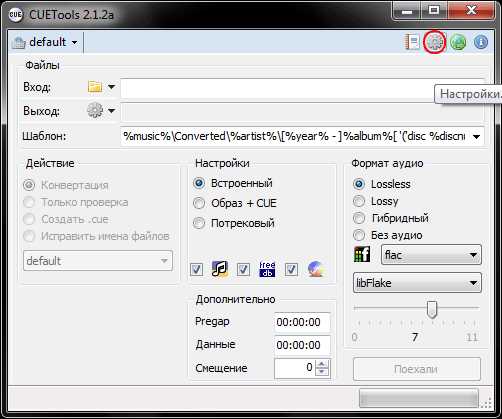The width and height of the screenshot is (502, 419).
Task: Click the bottom progress bar
Action: coord(419,398)
